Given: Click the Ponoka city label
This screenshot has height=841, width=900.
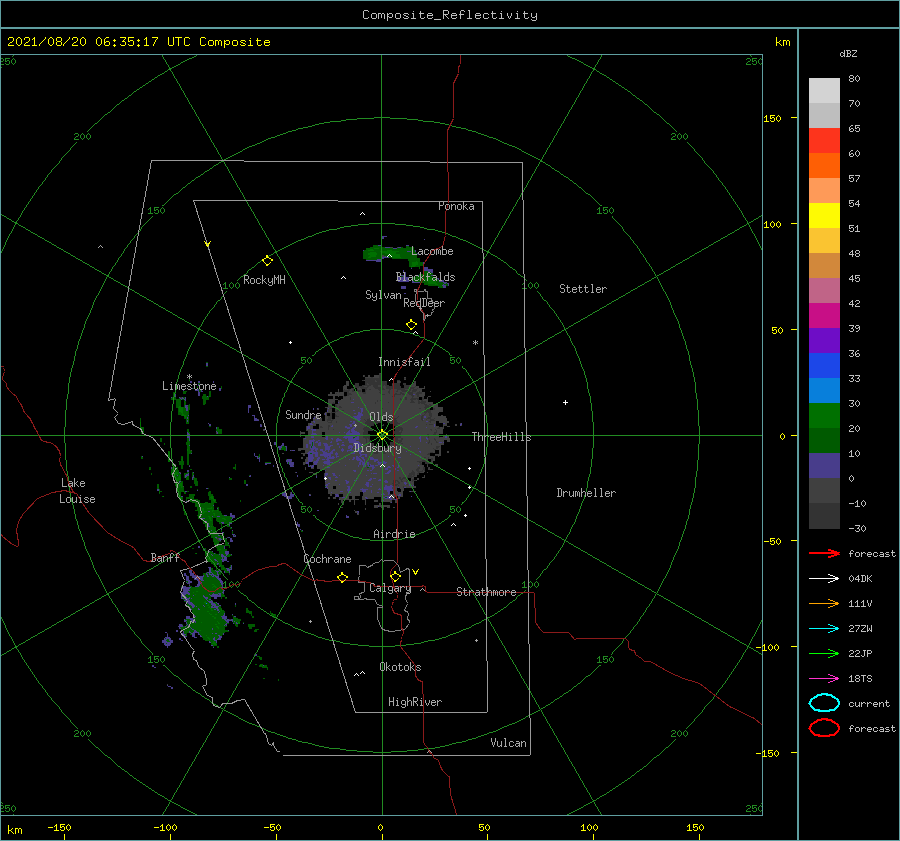Looking at the screenshot, I should coord(456,206).
